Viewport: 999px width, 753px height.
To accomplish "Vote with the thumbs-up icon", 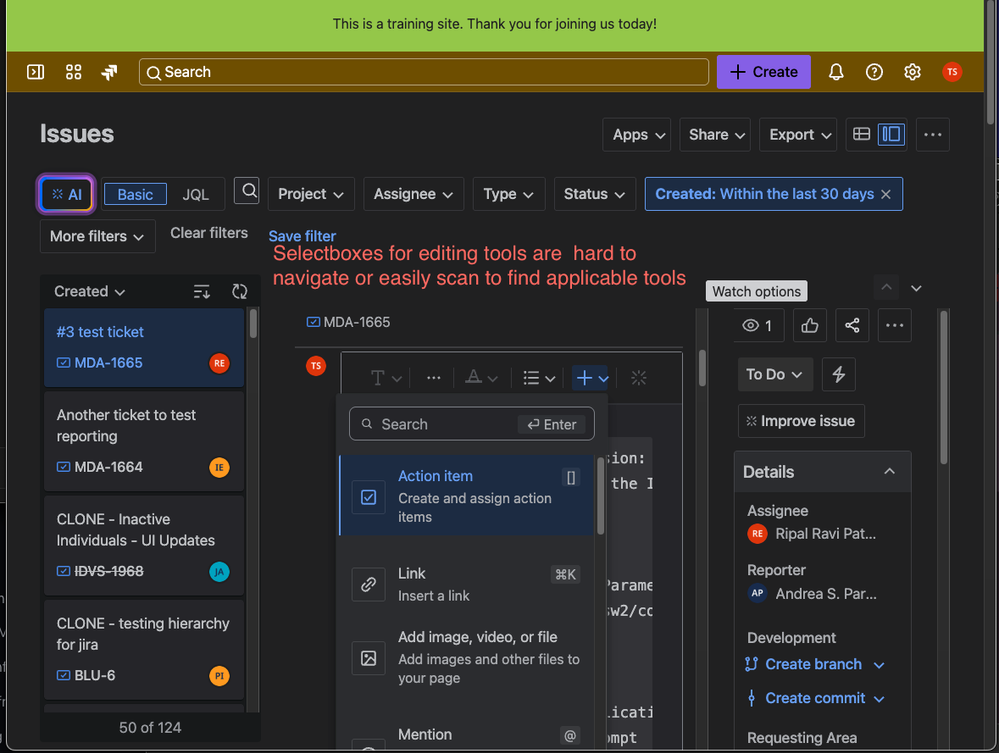I will point(809,325).
